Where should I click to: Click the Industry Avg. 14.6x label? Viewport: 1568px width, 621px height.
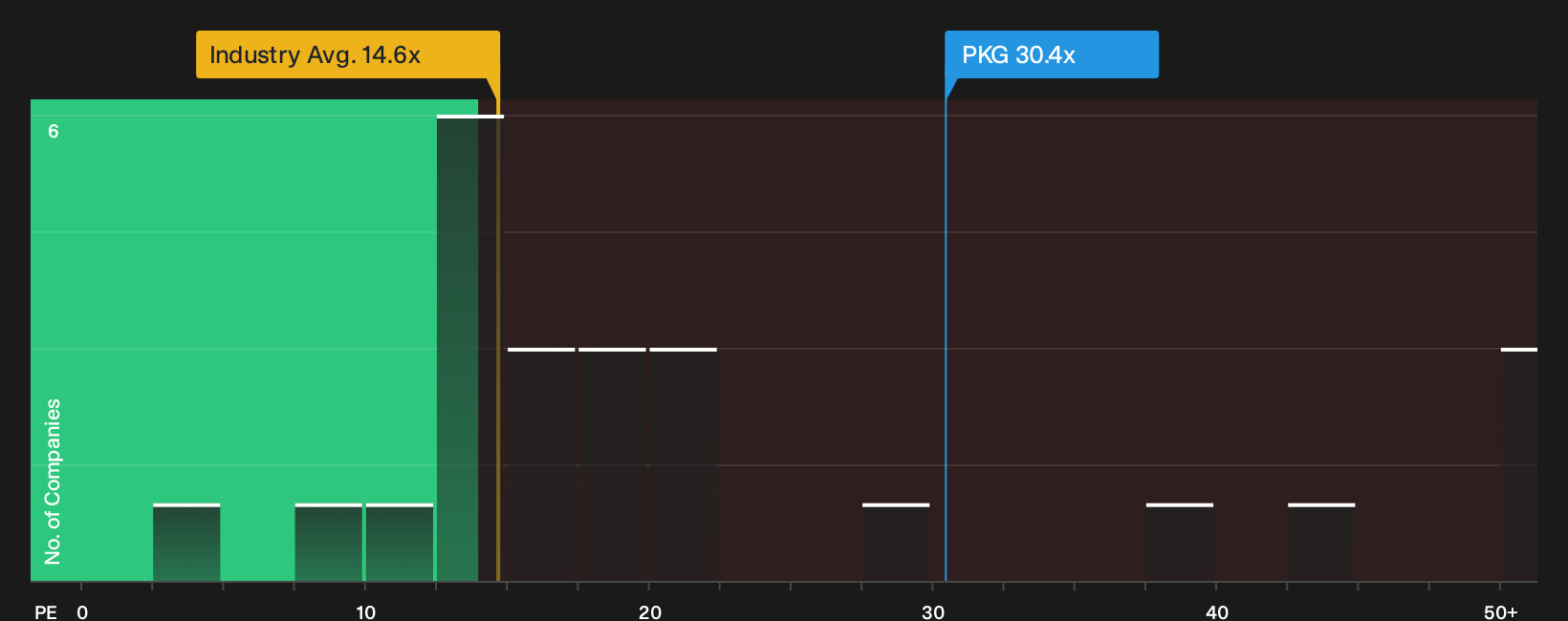[347, 54]
